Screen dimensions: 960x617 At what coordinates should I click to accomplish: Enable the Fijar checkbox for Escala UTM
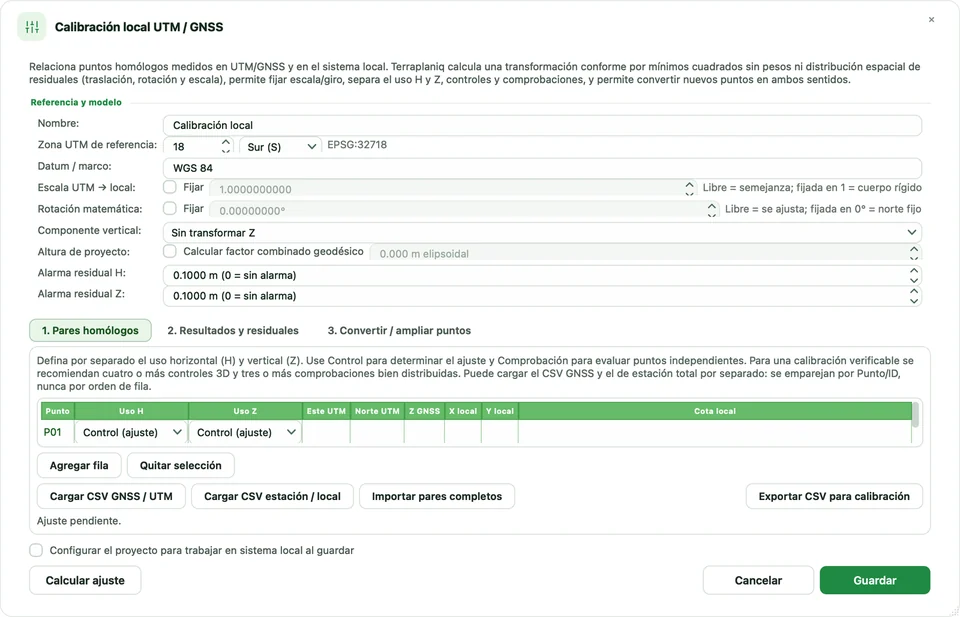[170, 187]
